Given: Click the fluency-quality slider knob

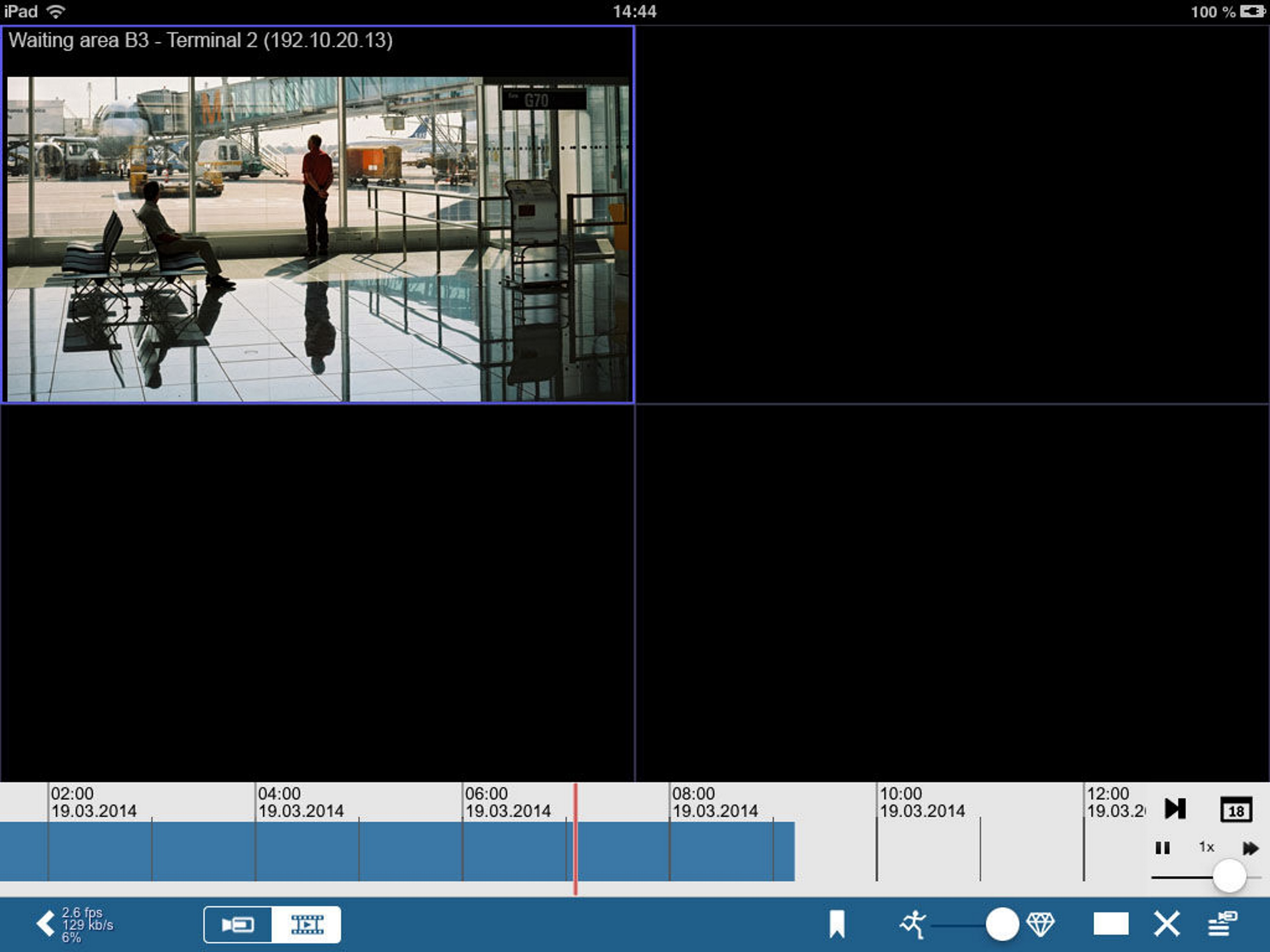Looking at the screenshot, I should [1002, 925].
